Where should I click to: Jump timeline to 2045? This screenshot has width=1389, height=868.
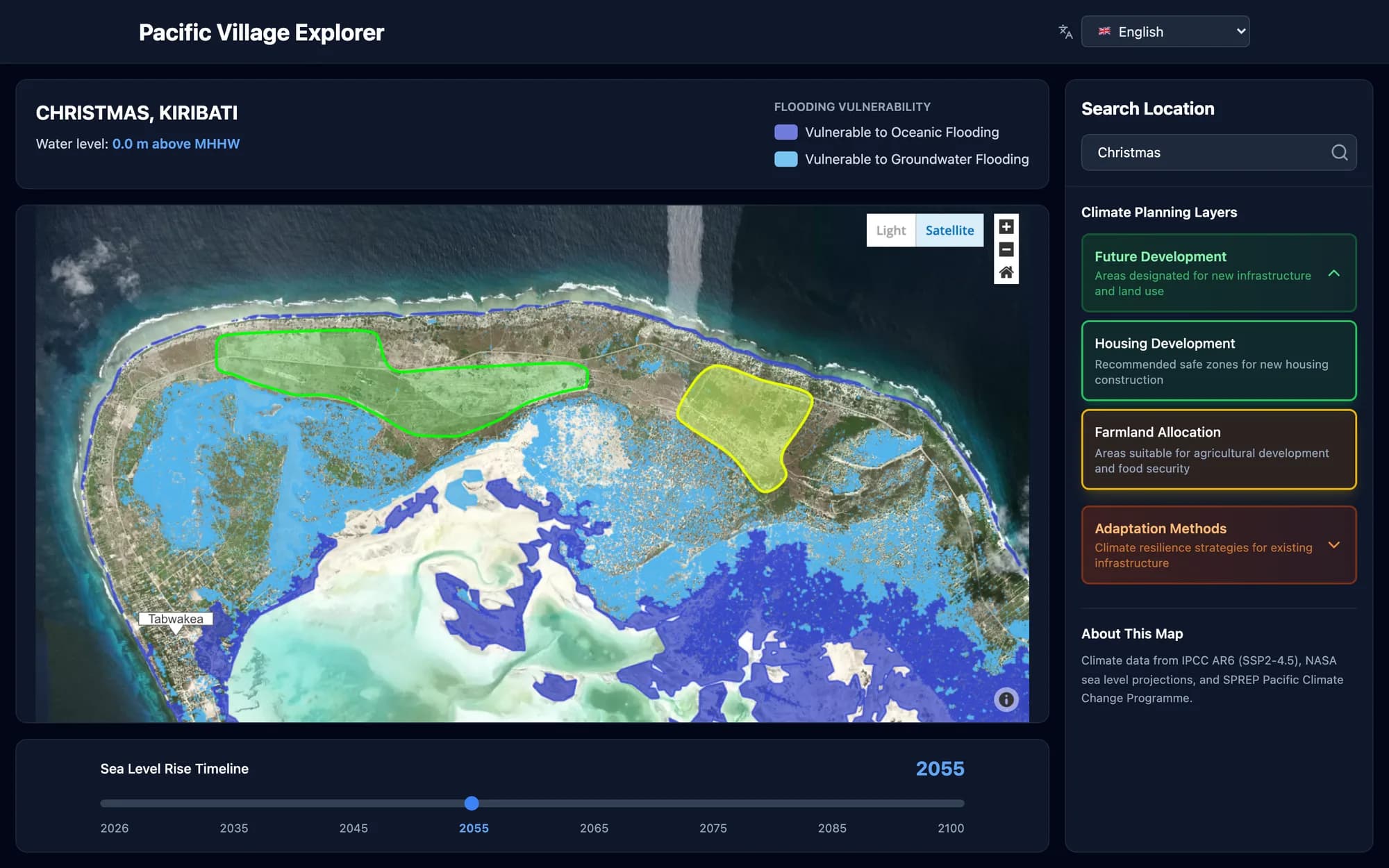pos(354,828)
